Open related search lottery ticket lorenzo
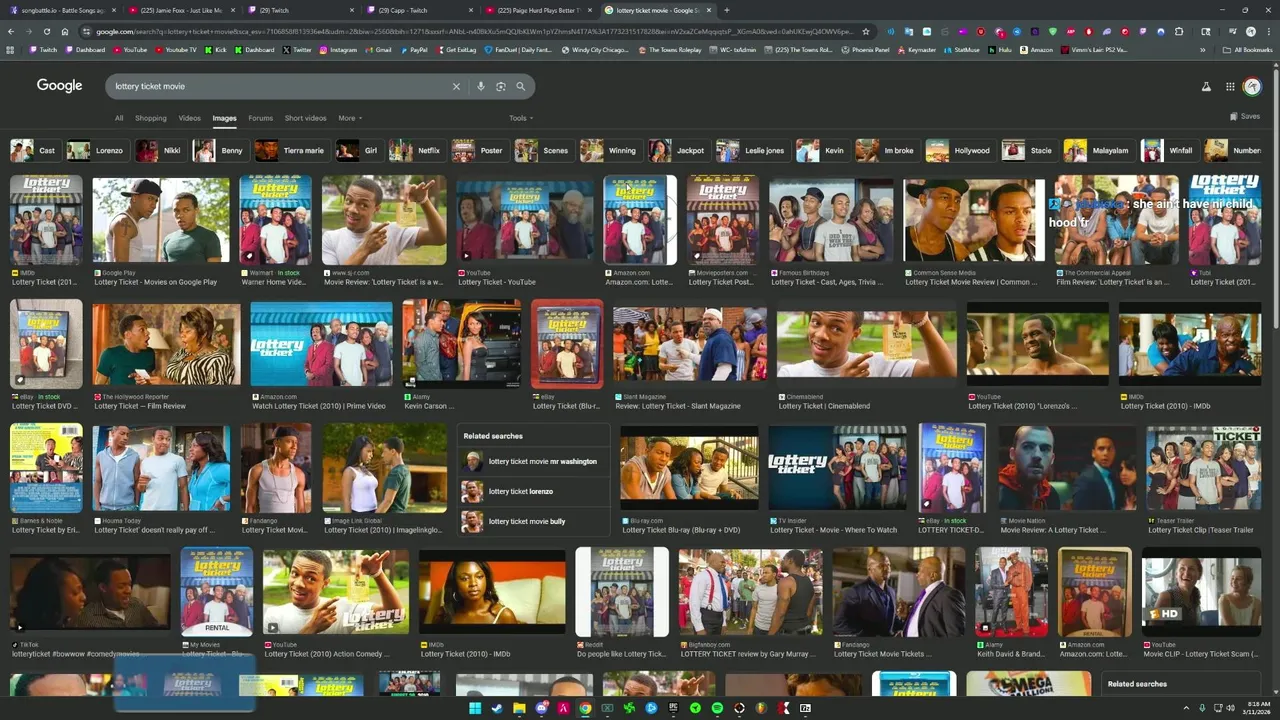Image resolution: width=1280 pixels, height=720 pixels. 534,491
